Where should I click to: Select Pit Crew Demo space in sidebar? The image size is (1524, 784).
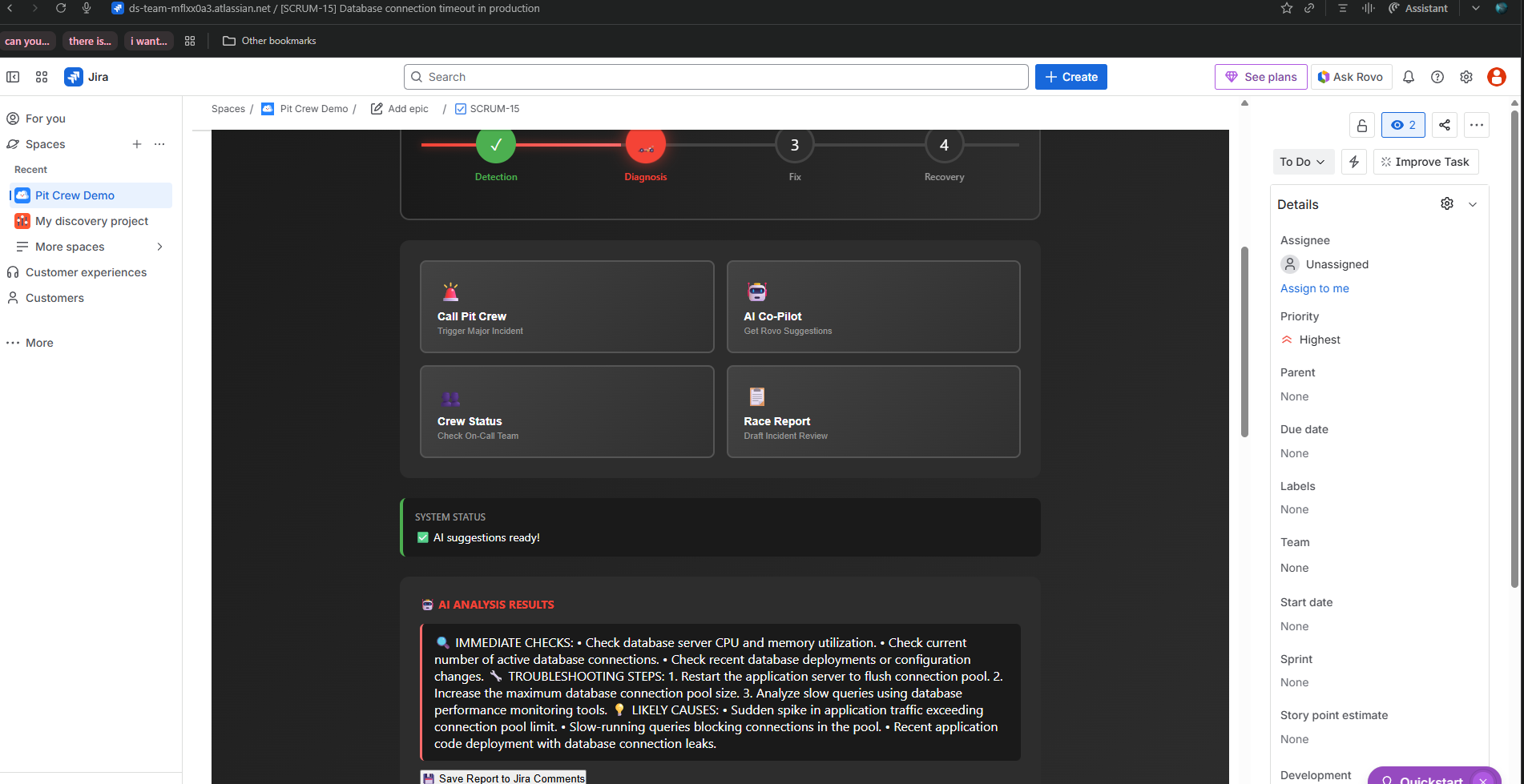pyautogui.click(x=91, y=195)
